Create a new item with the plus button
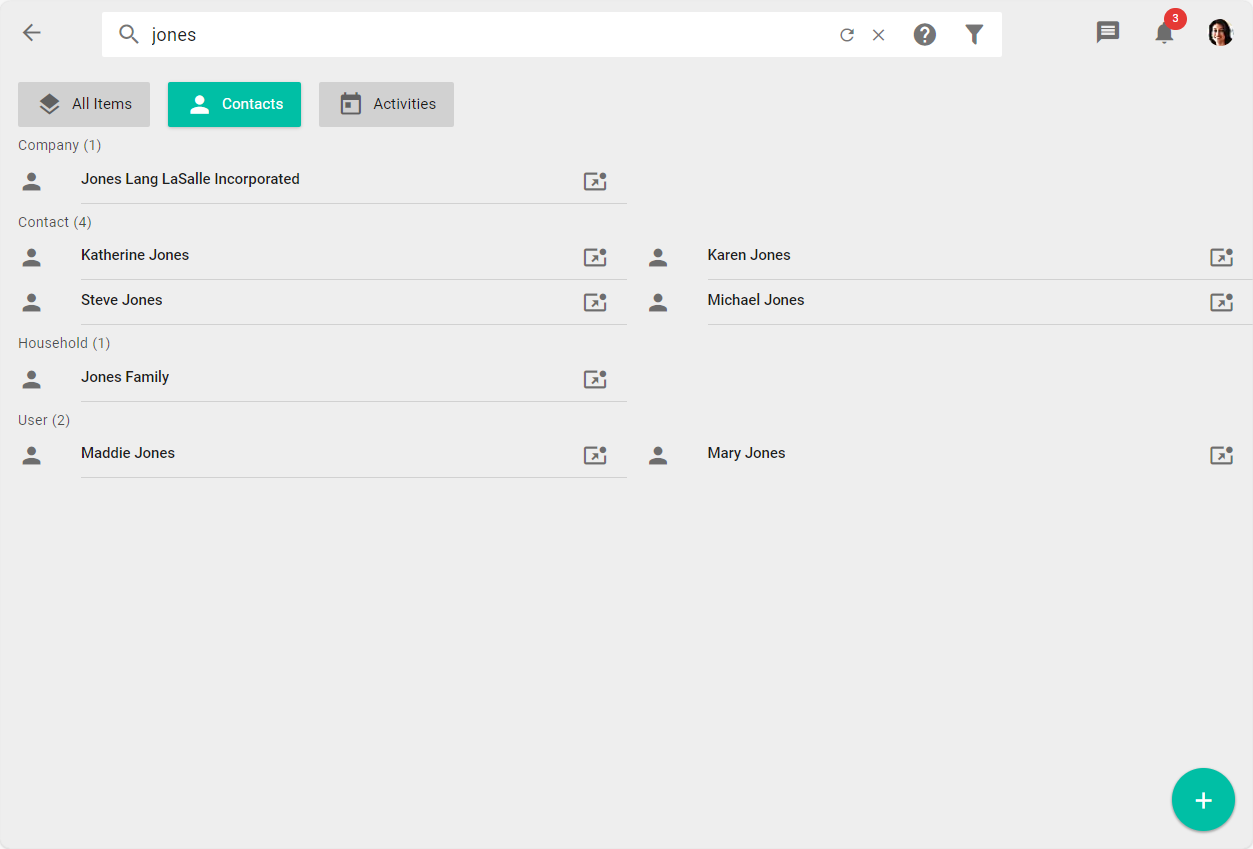This screenshot has width=1253, height=849. click(1203, 799)
